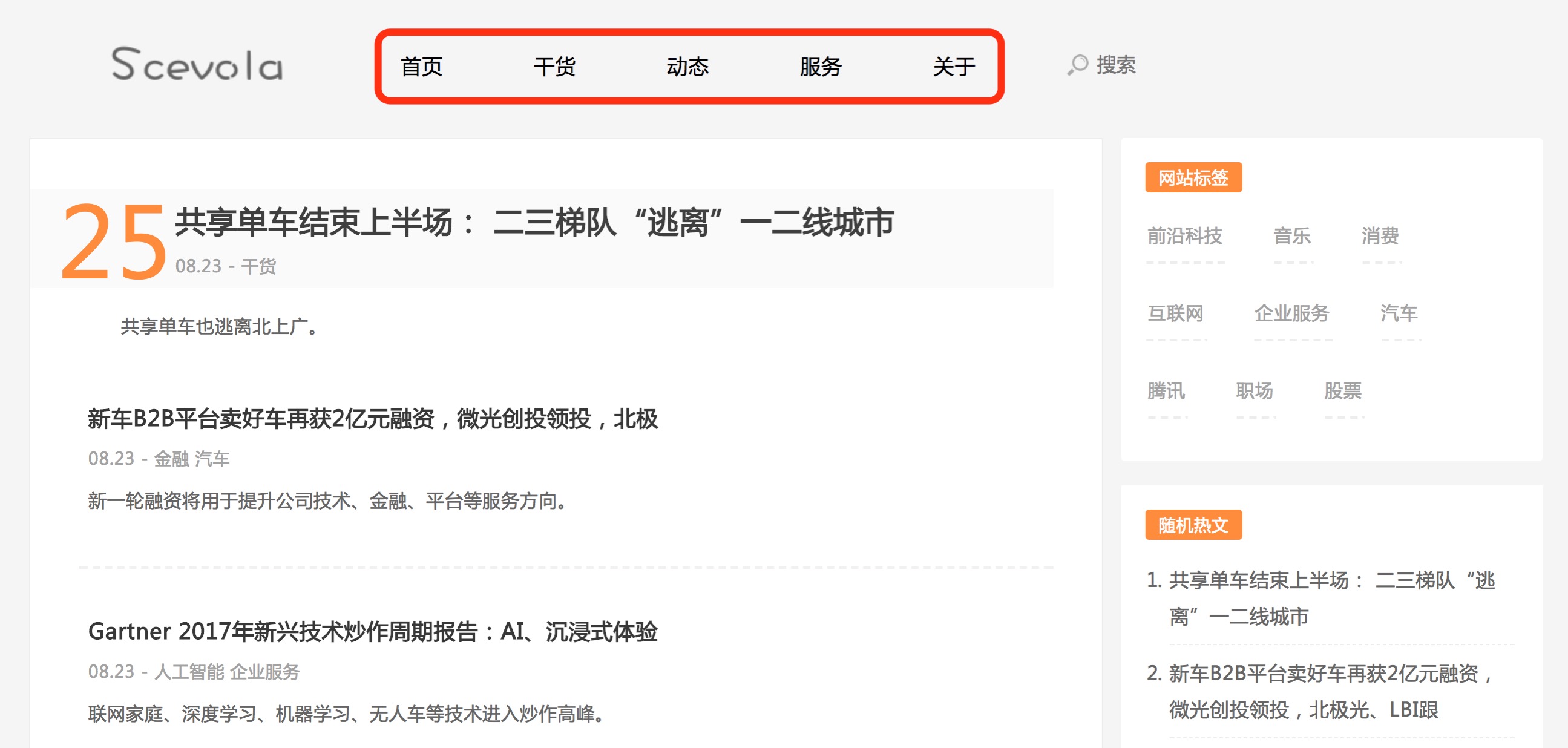
Task: Click the 随机热文 orange badge
Action: [x=1193, y=525]
